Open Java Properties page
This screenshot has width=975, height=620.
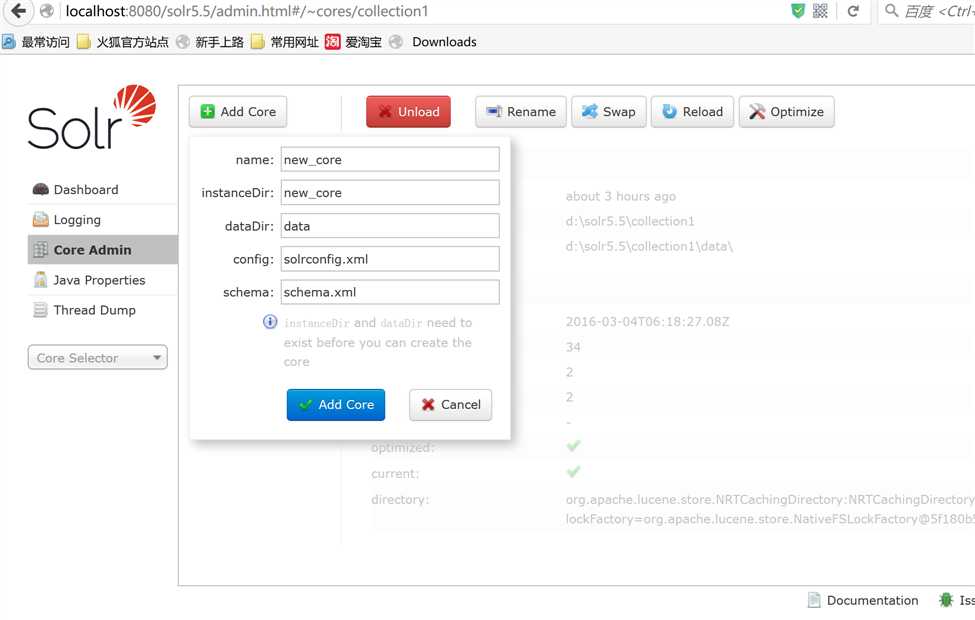(x=99, y=280)
